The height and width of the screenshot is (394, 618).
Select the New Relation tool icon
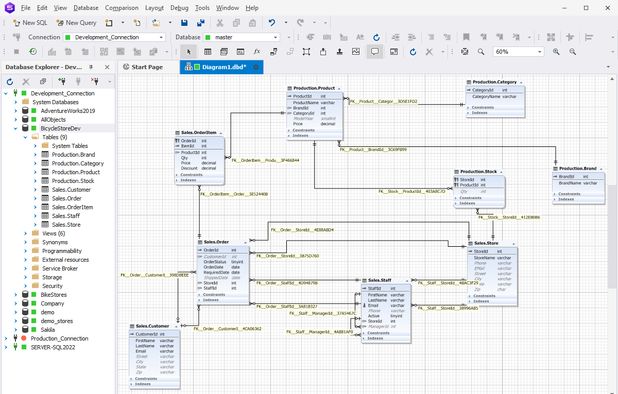click(274, 52)
